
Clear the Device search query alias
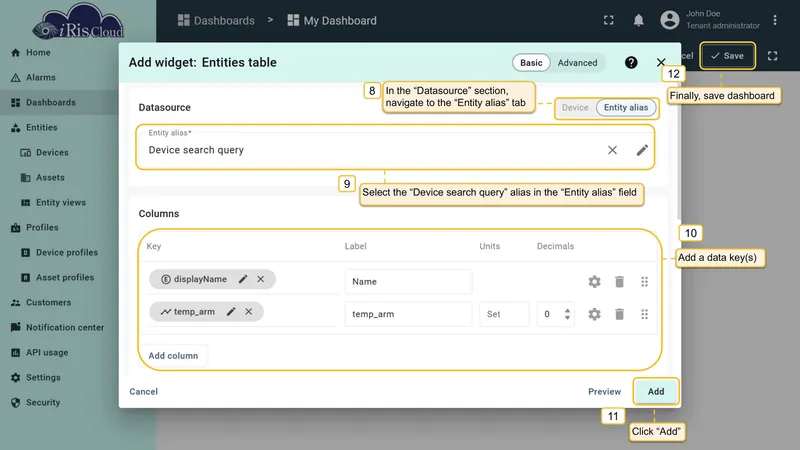click(612, 150)
